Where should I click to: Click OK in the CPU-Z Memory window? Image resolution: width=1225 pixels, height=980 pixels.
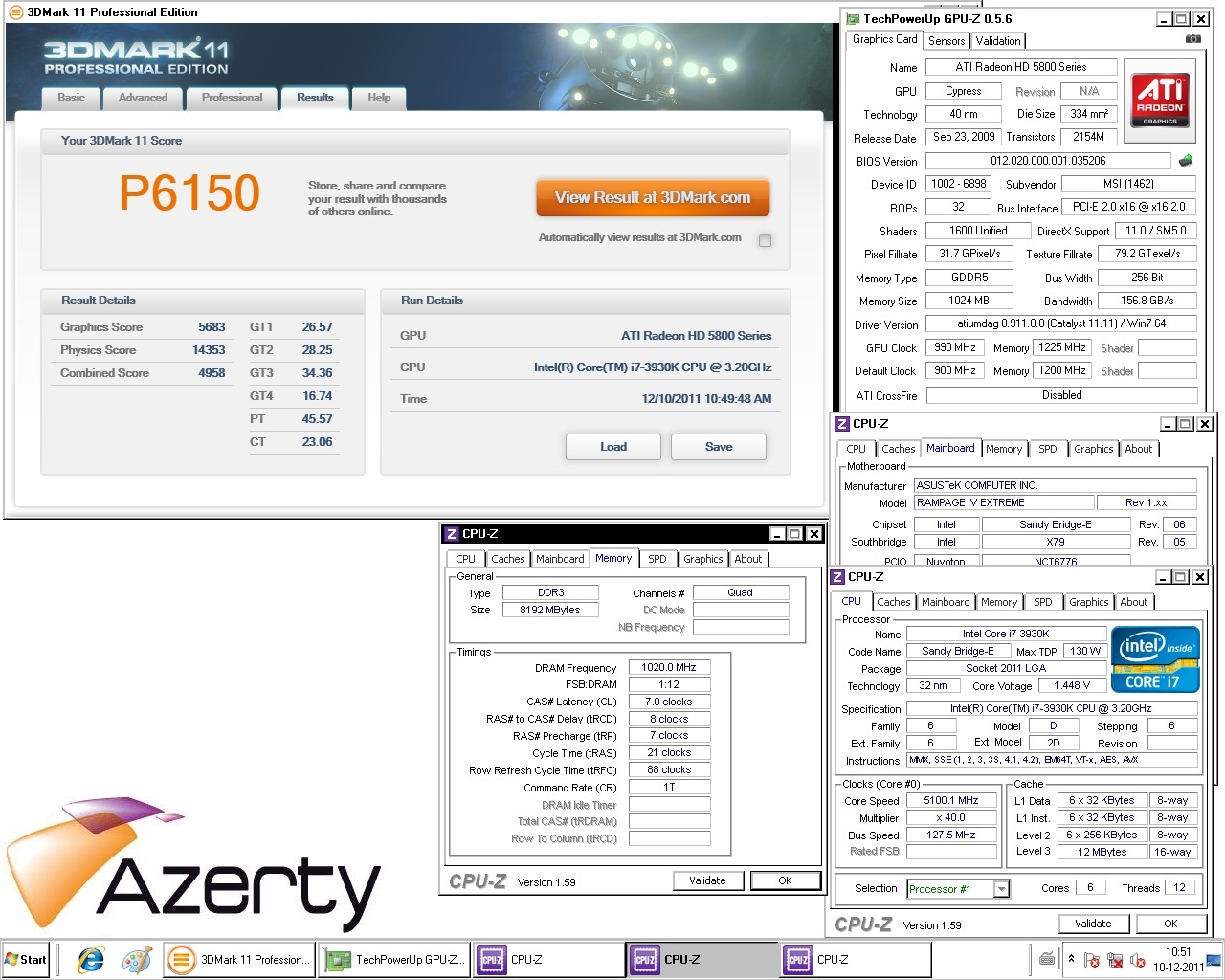point(785,880)
